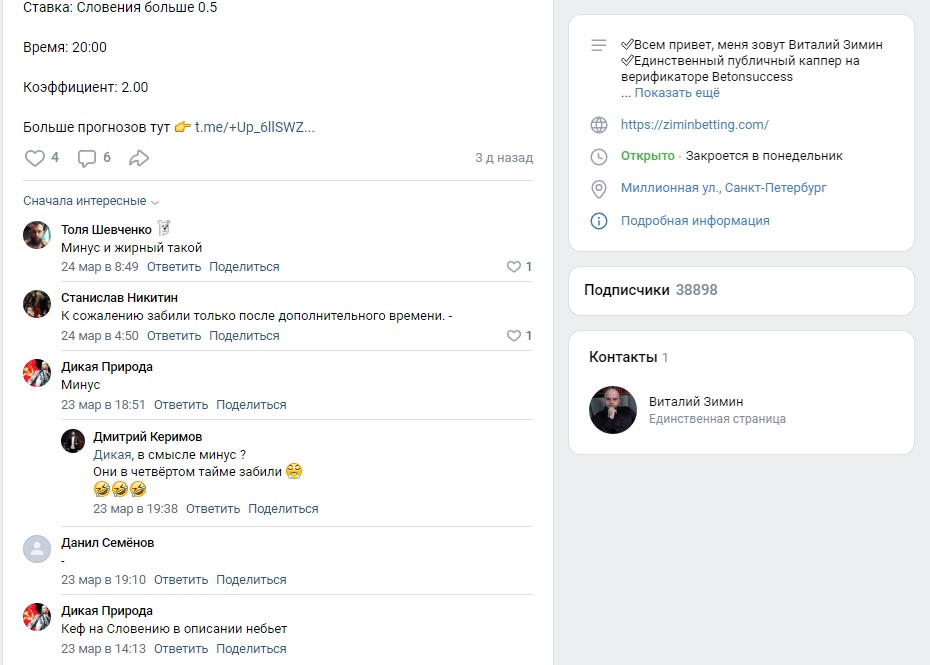Viewport: 930px width, 665px height.
Task: Expand the Сначала интересные sort dropdown
Action: pos(90,201)
